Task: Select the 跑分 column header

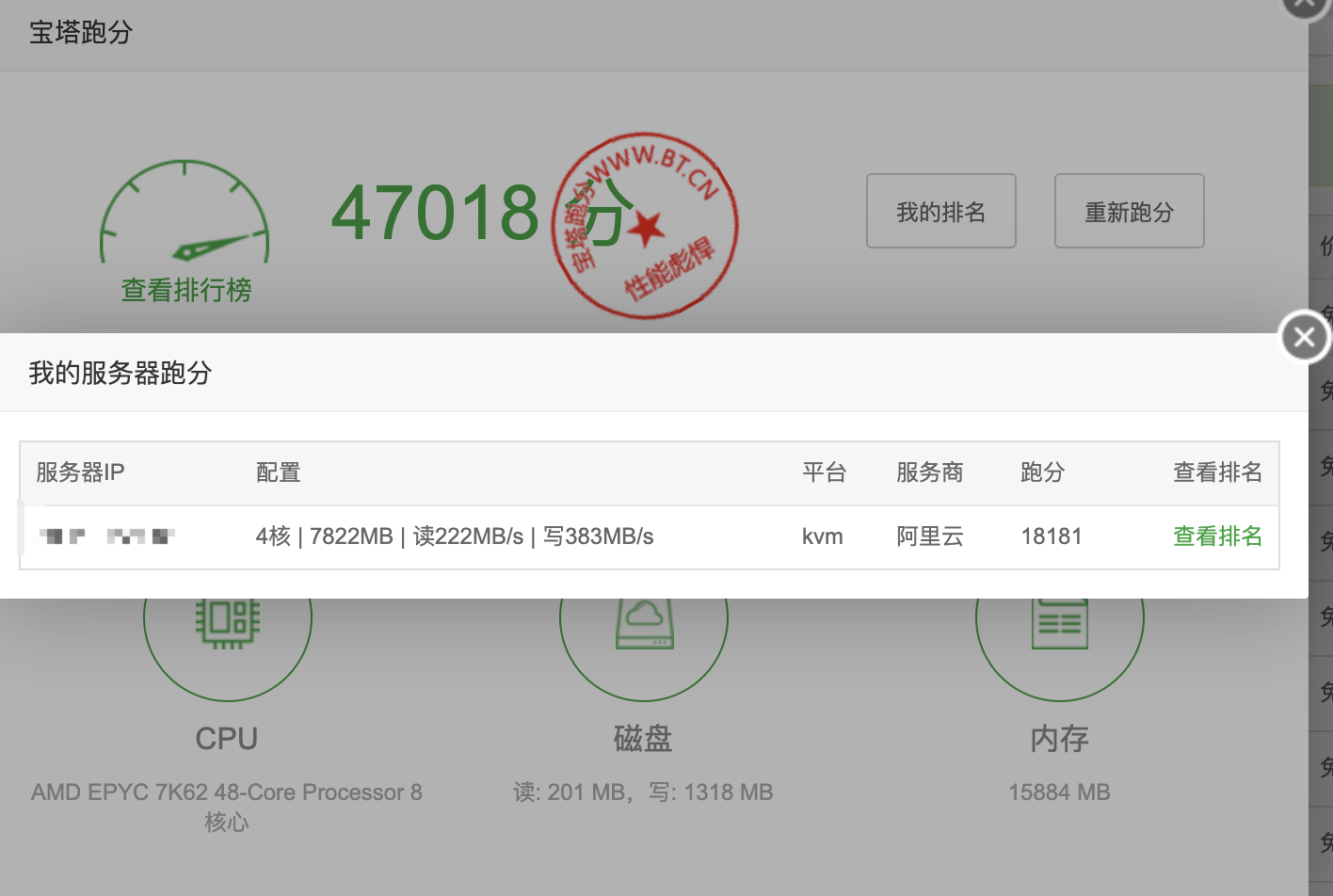Action: click(x=1042, y=472)
